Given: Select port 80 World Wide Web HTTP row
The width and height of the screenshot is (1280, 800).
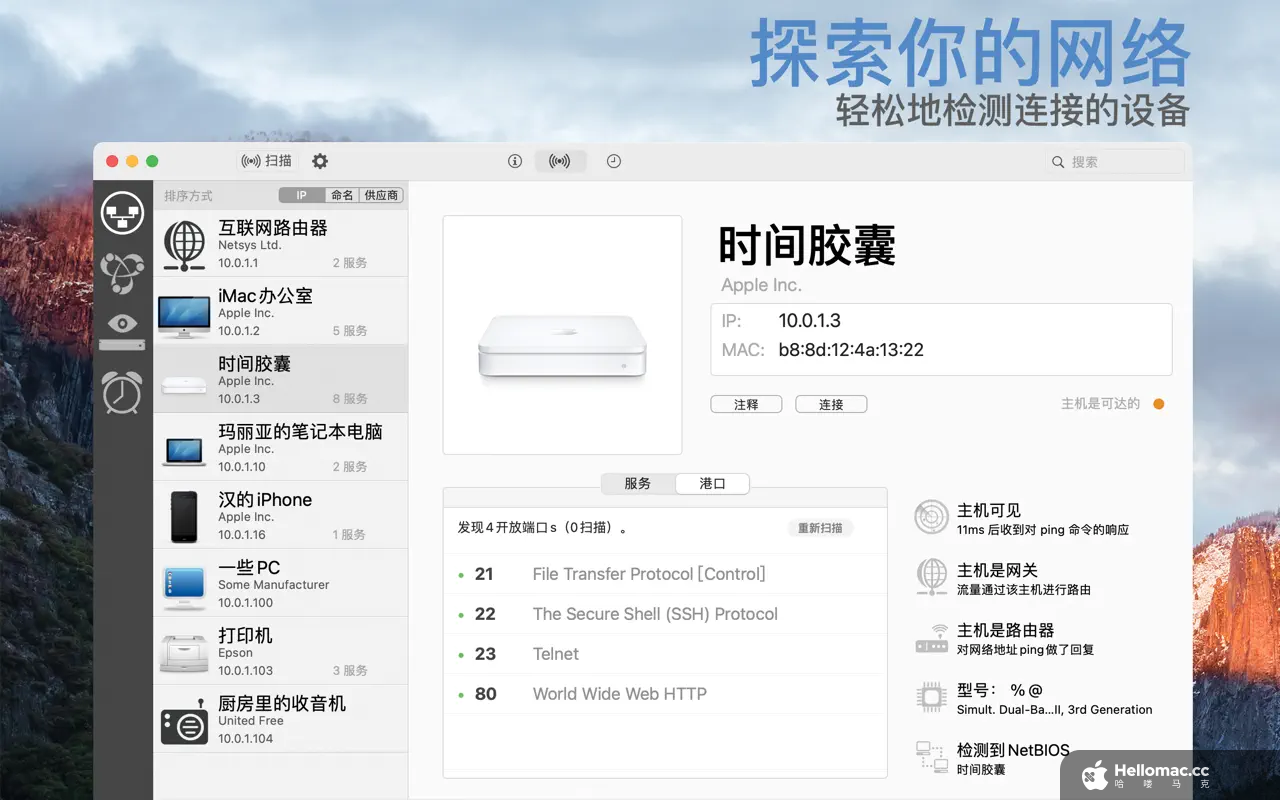Looking at the screenshot, I should pos(665,694).
